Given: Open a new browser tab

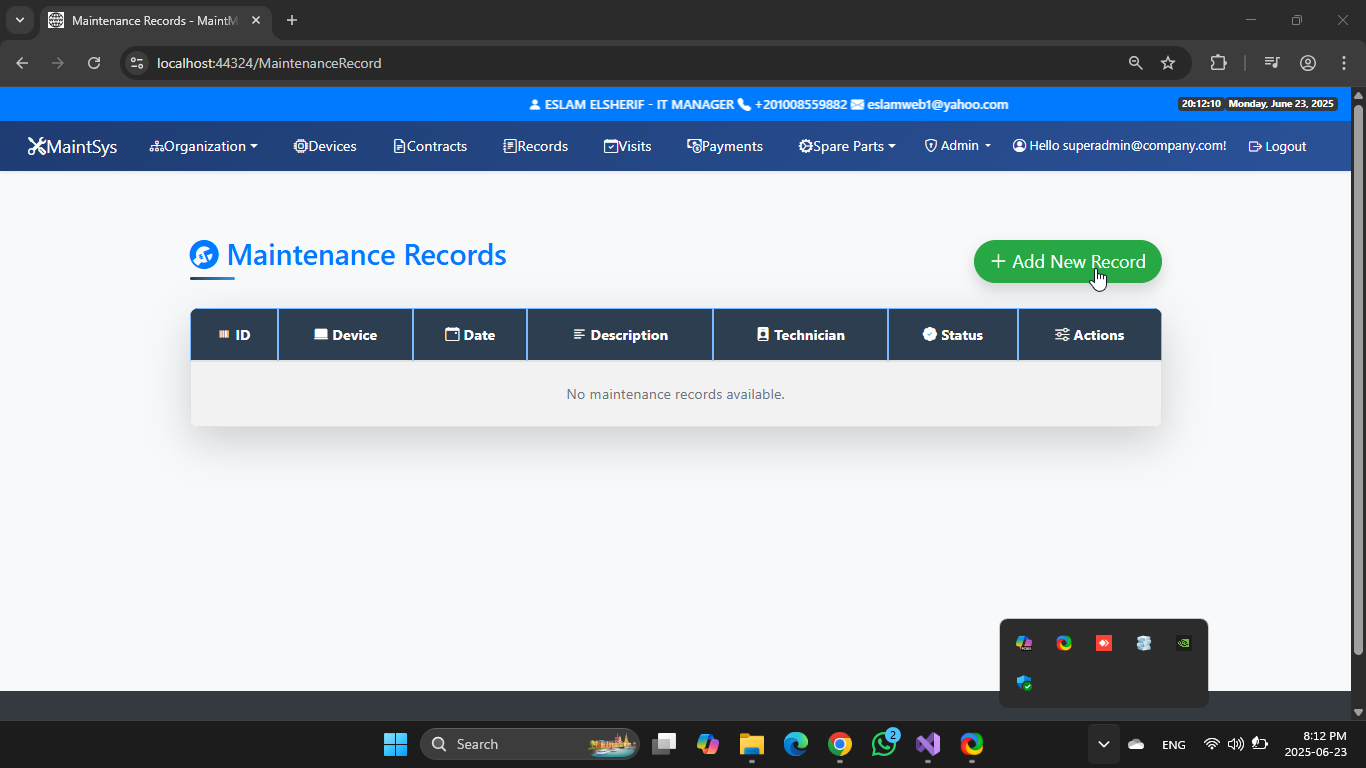Looking at the screenshot, I should pos(292,20).
